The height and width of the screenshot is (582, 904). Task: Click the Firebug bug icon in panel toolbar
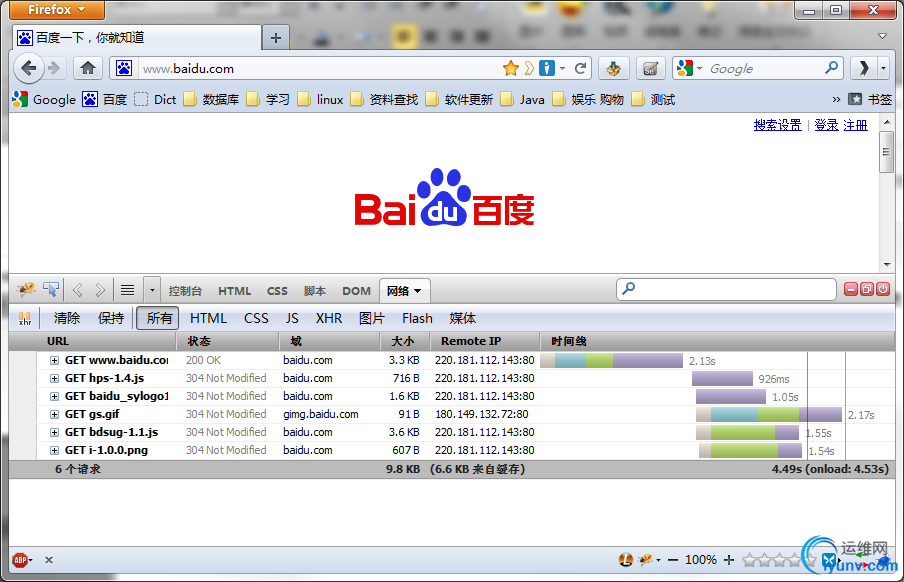26,290
